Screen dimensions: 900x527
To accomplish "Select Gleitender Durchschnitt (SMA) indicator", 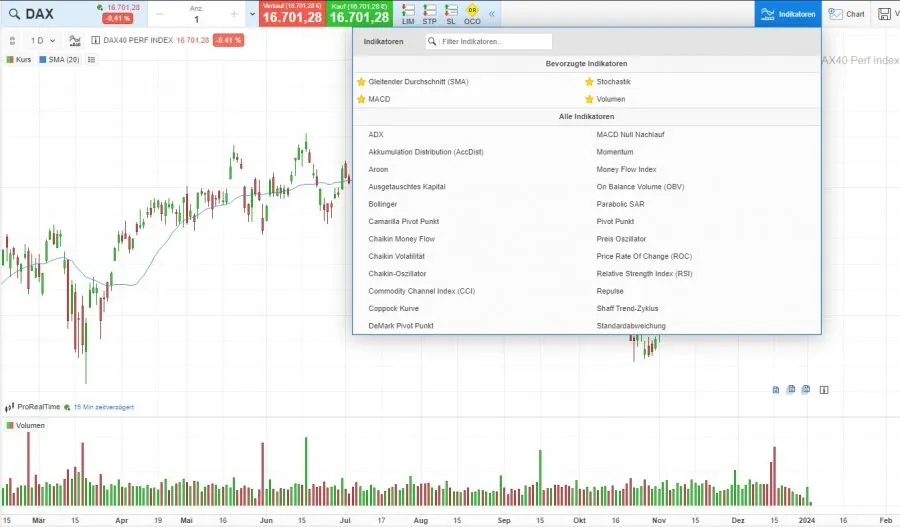I will 418,82.
